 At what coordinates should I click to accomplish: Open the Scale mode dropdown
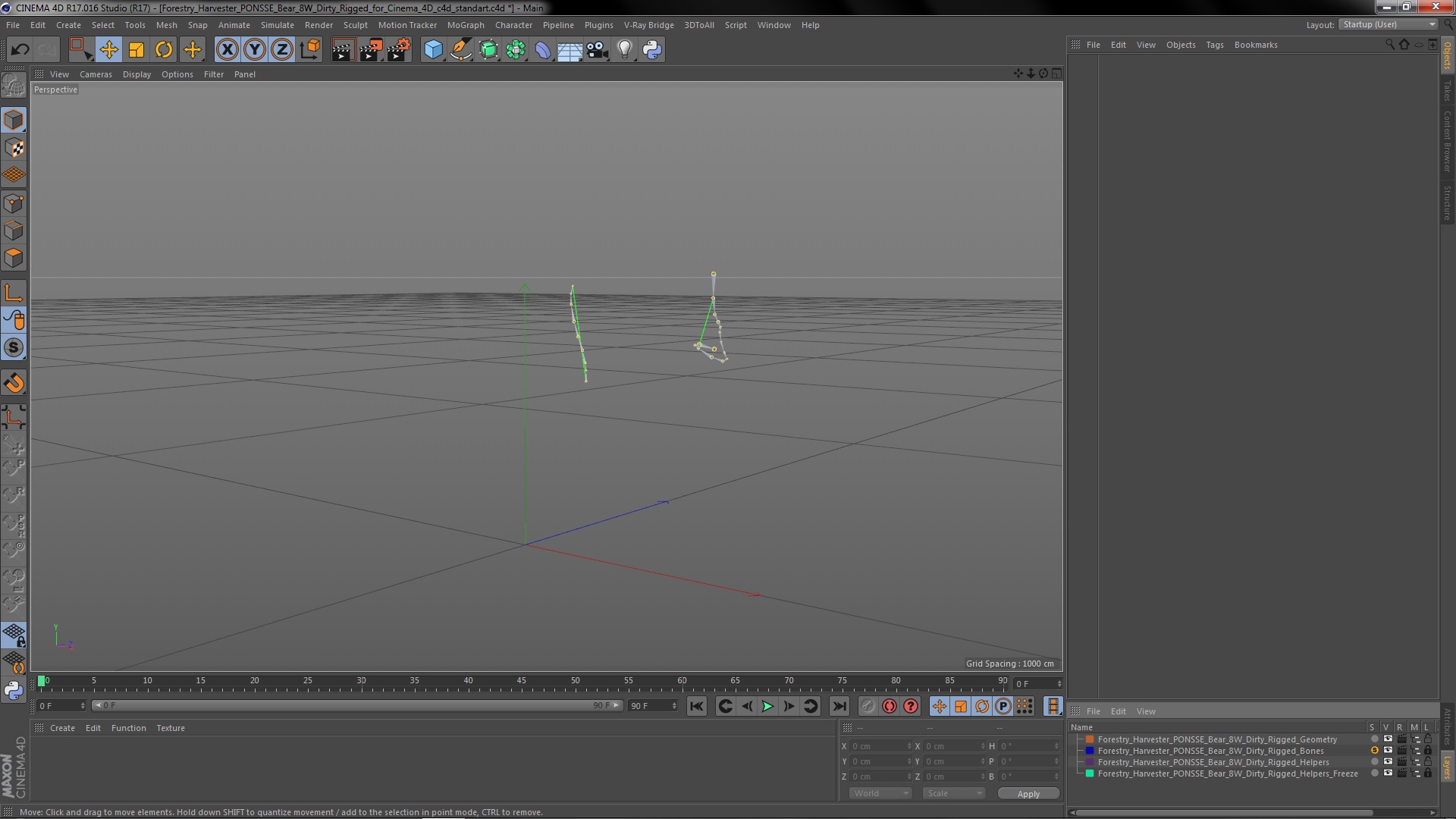954,793
